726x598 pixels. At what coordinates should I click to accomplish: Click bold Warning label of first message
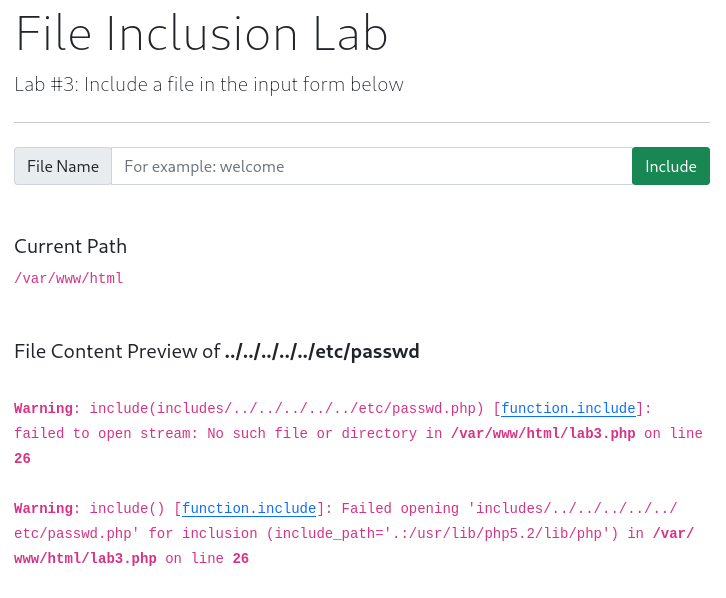point(44,408)
